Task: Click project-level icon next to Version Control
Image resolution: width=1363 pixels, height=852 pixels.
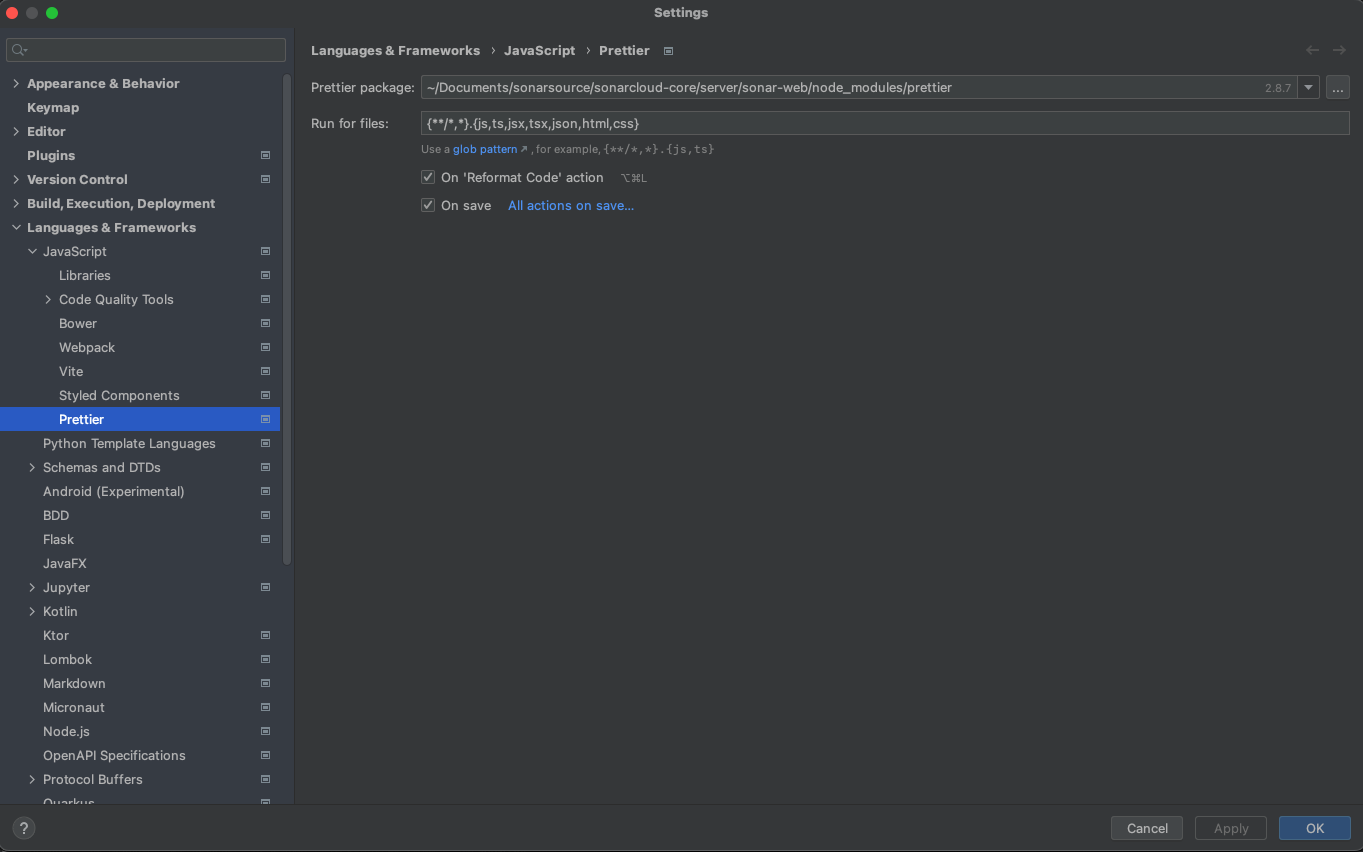Action: [x=265, y=179]
